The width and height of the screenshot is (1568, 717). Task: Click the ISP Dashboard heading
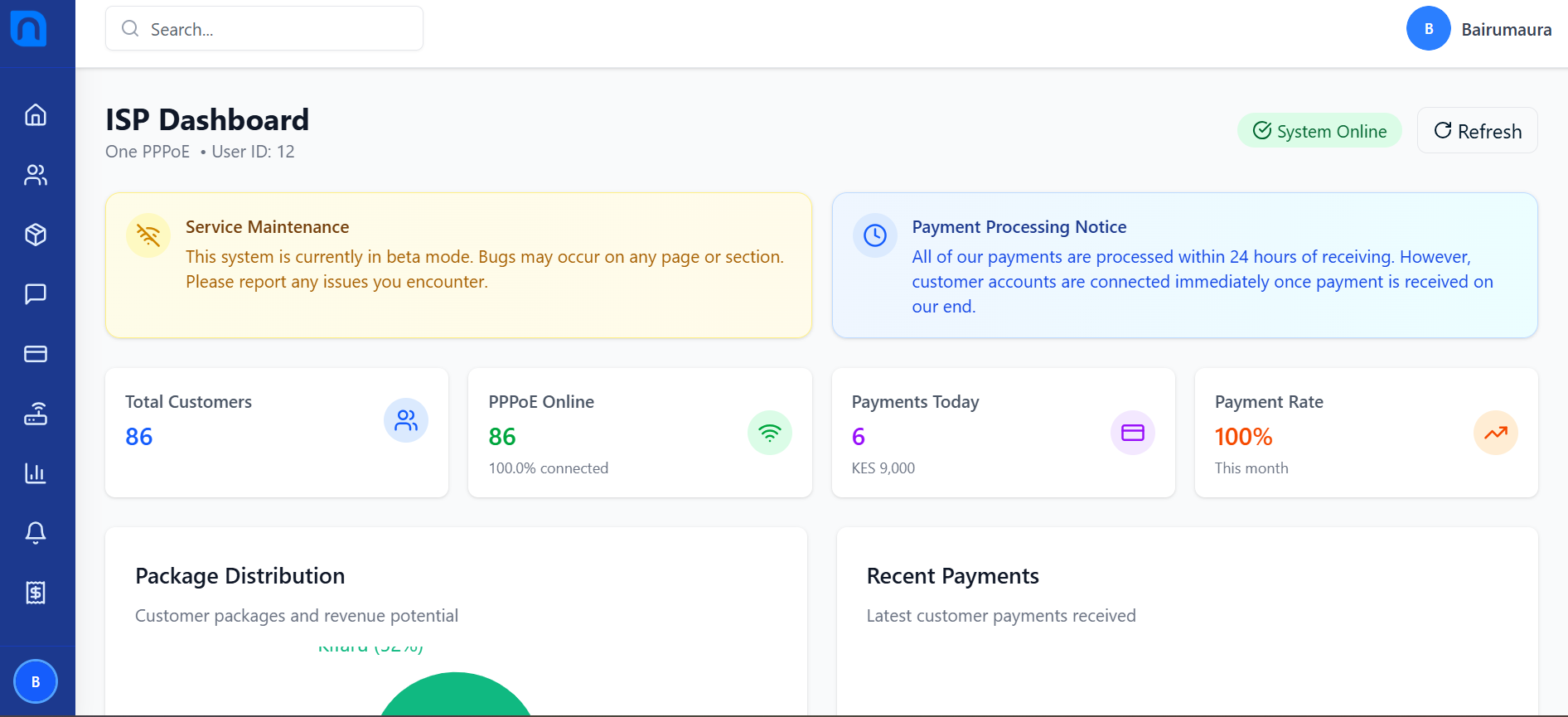[207, 120]
